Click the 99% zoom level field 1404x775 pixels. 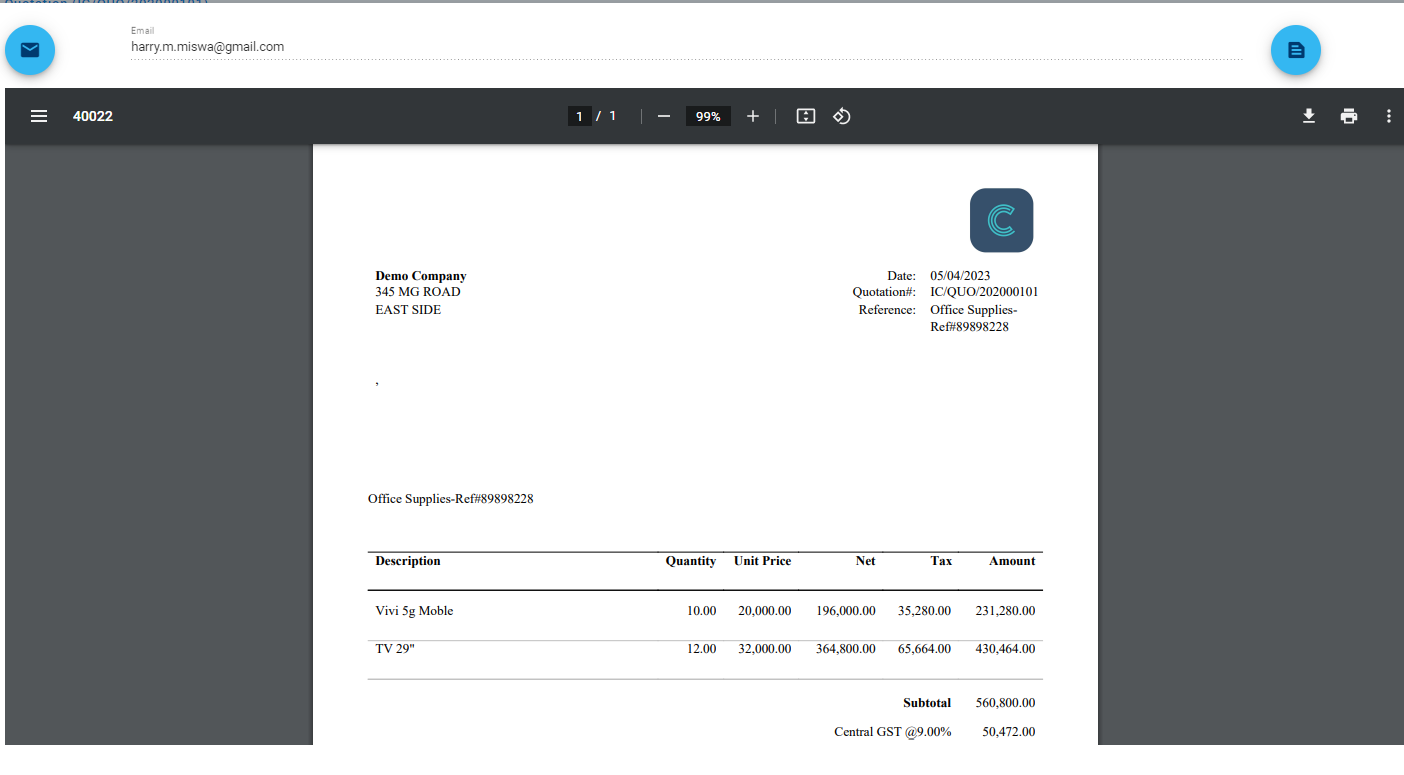pyautogui.click(x=708, y=116)
